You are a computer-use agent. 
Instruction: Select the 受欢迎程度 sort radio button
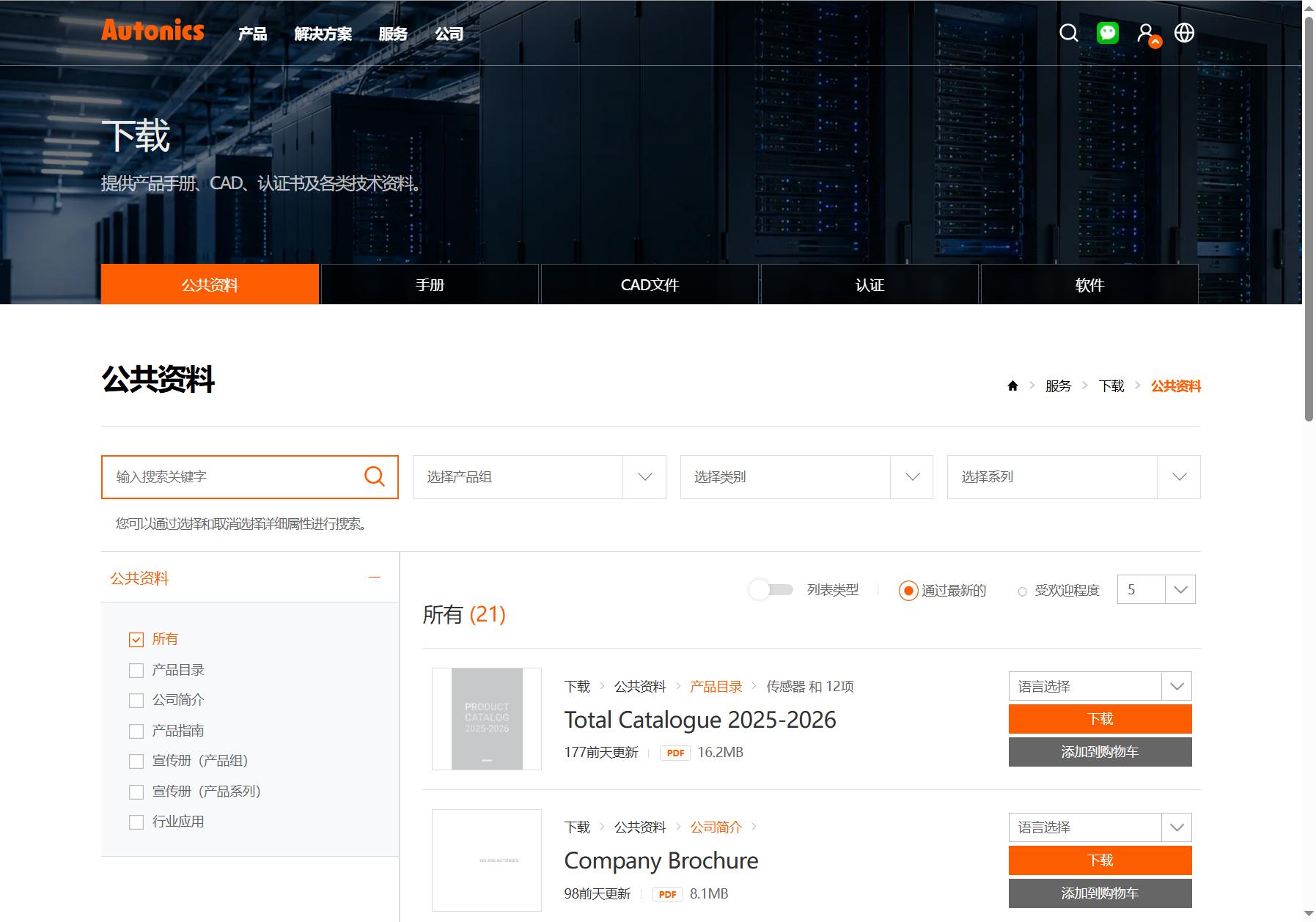coord(1022,591)
